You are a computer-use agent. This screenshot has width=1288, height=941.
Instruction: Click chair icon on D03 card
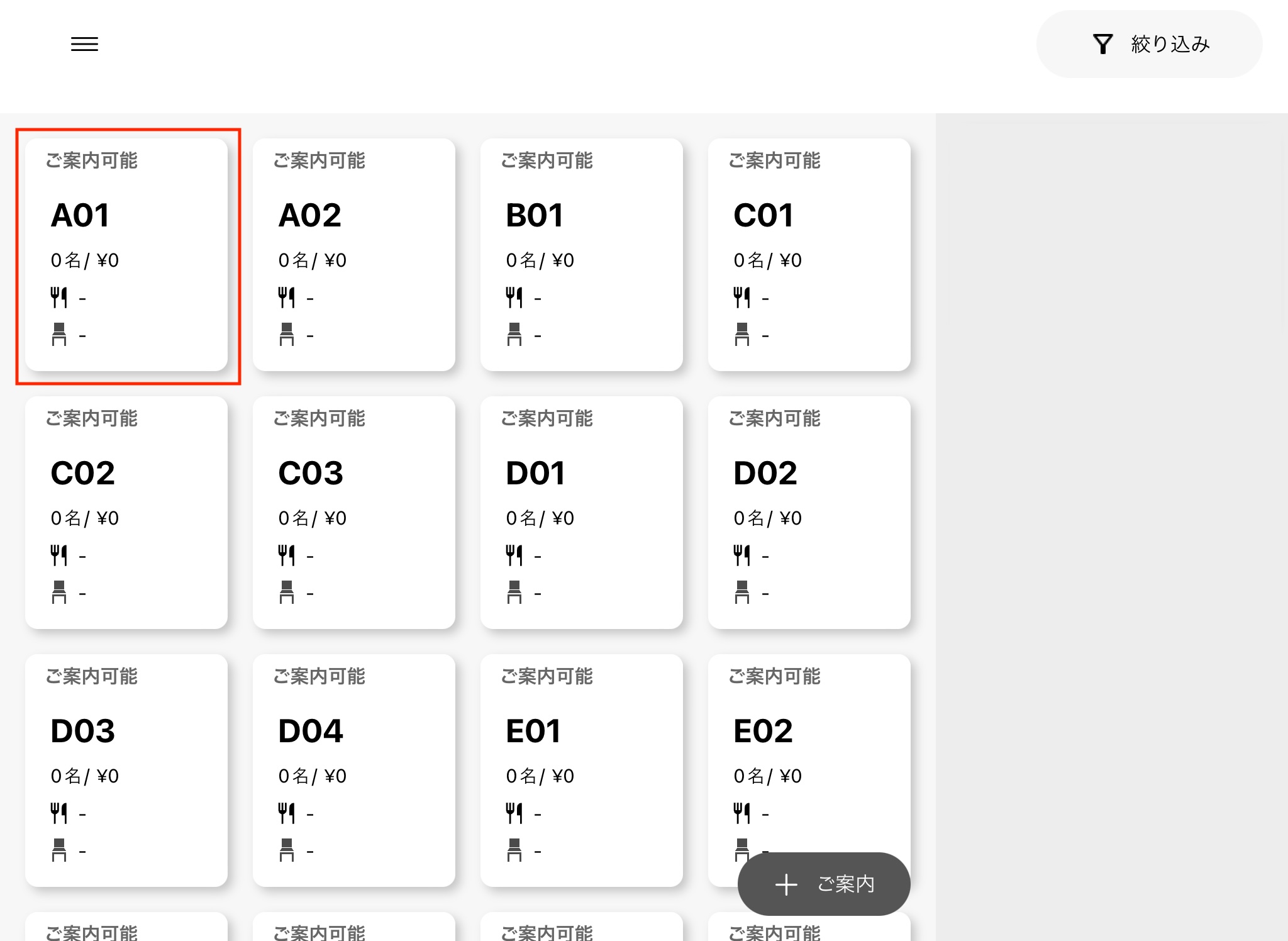59,850
